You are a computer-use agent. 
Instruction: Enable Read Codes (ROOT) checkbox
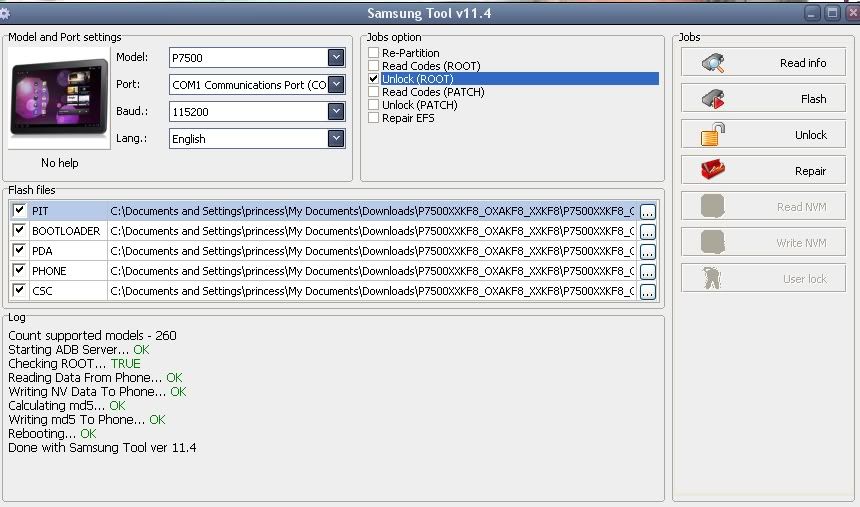(374, 66)
